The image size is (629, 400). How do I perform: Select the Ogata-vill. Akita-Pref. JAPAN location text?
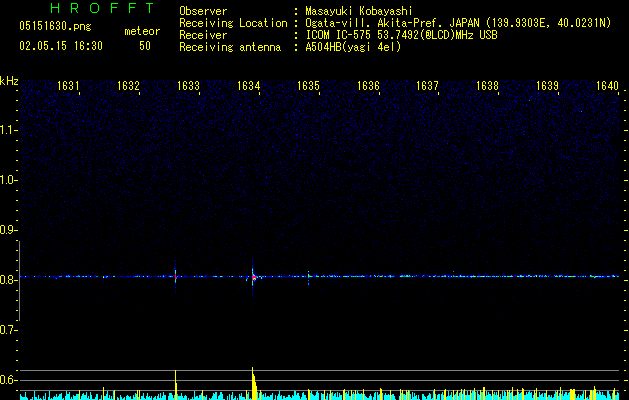pyautogui.click(x=458, y=23)
